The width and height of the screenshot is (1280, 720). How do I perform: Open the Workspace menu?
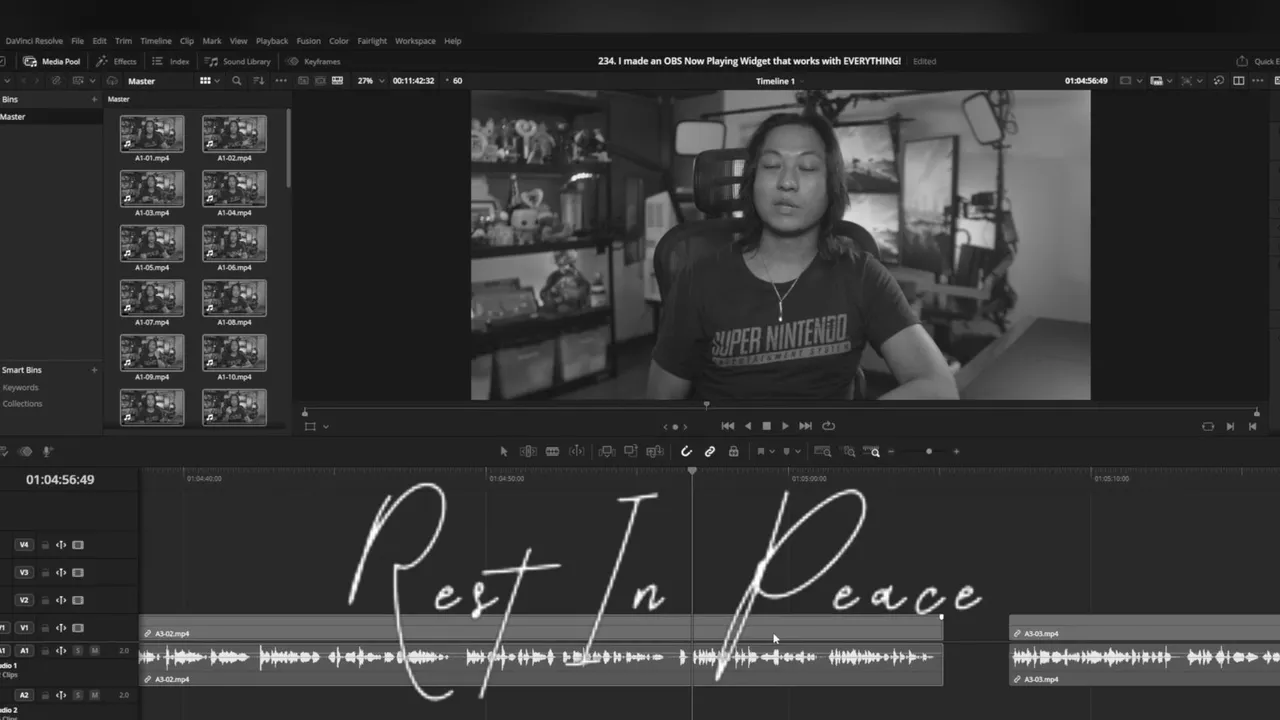[415, 41]
